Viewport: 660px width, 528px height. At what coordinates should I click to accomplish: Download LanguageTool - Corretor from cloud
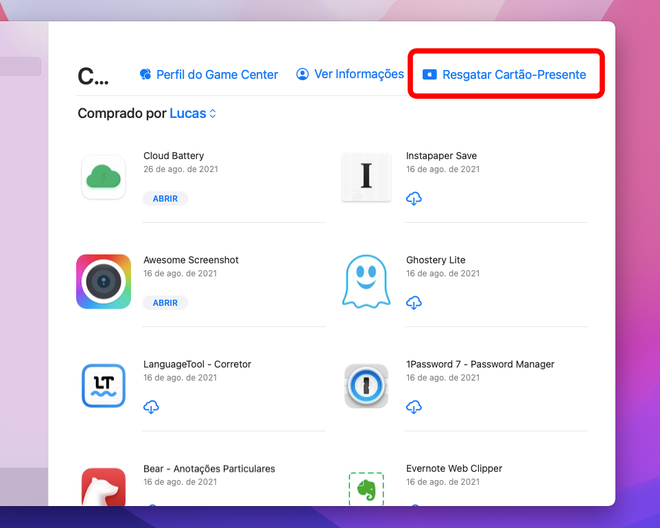tap(151, 407)
